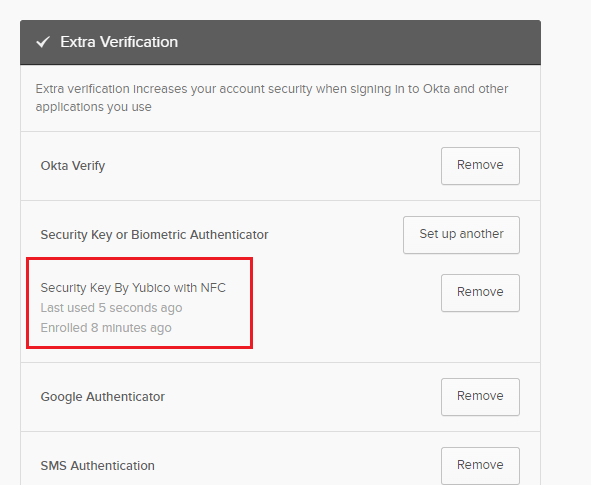
Task: Remove the Okta Verify factor
Action: 480,166
